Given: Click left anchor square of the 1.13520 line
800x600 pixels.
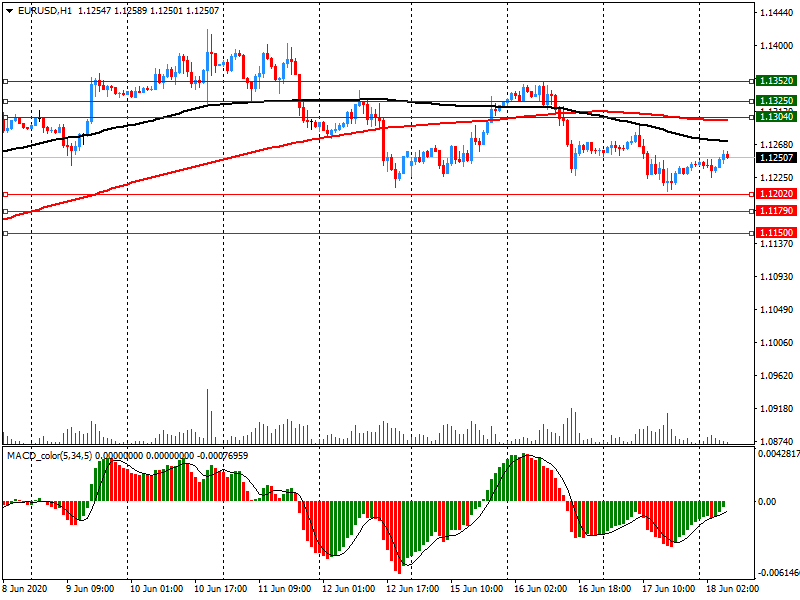Looking at the screenshot, I should pyautogui.click(x=5, y=81).
